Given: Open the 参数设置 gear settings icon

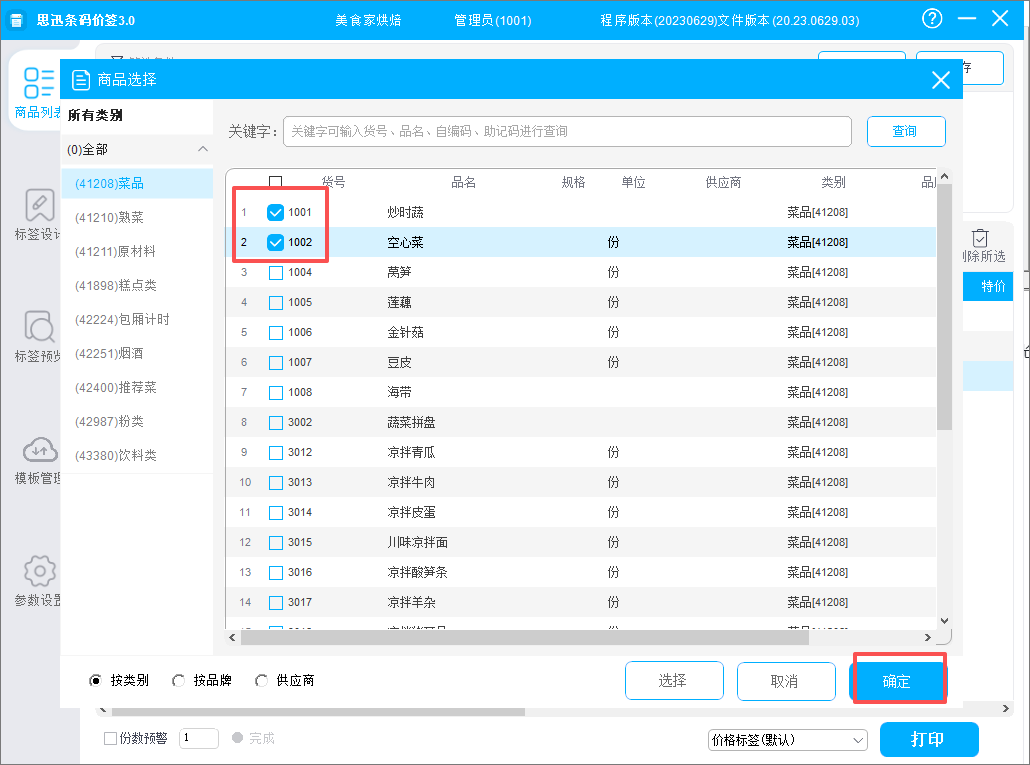Looking at the screenshot, I should (x=39, y=571).
